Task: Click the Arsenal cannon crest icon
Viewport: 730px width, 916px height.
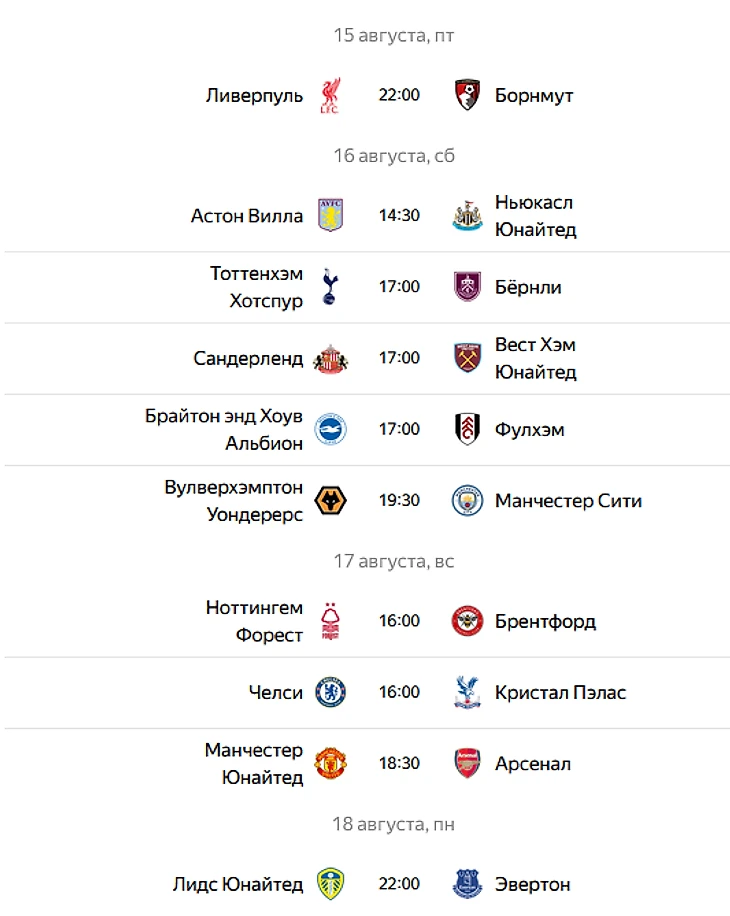Action: (x=466, y=764)
